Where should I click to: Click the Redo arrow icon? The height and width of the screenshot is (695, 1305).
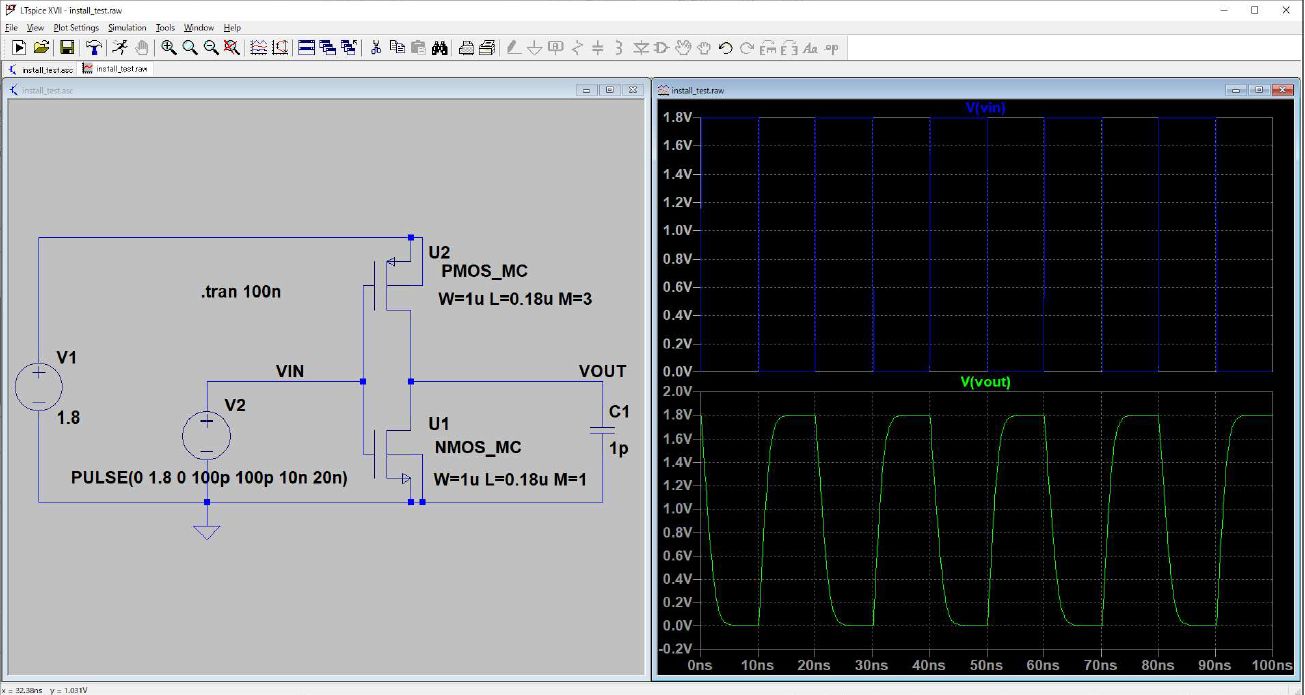pos(747,47)
